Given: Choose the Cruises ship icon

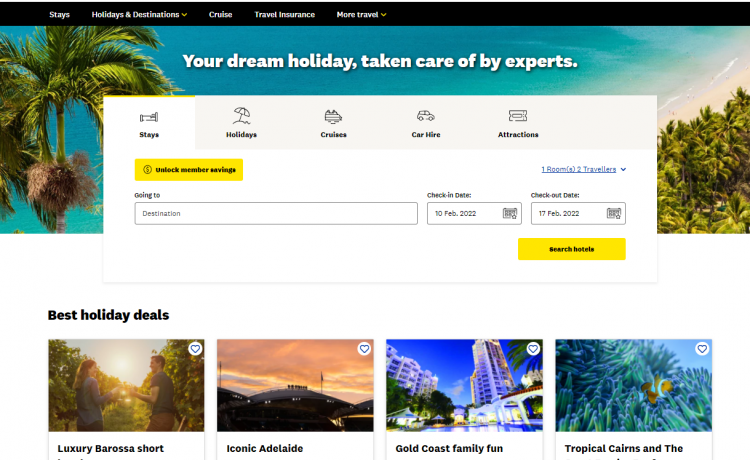Looking at the screenshot, I should tap(333, 116).
